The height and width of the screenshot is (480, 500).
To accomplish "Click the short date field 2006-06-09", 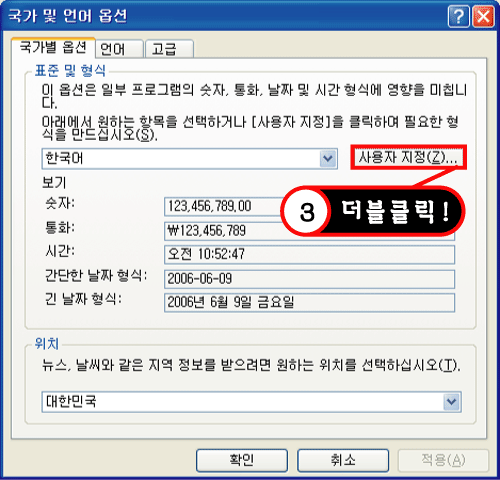I will point(309,279).
